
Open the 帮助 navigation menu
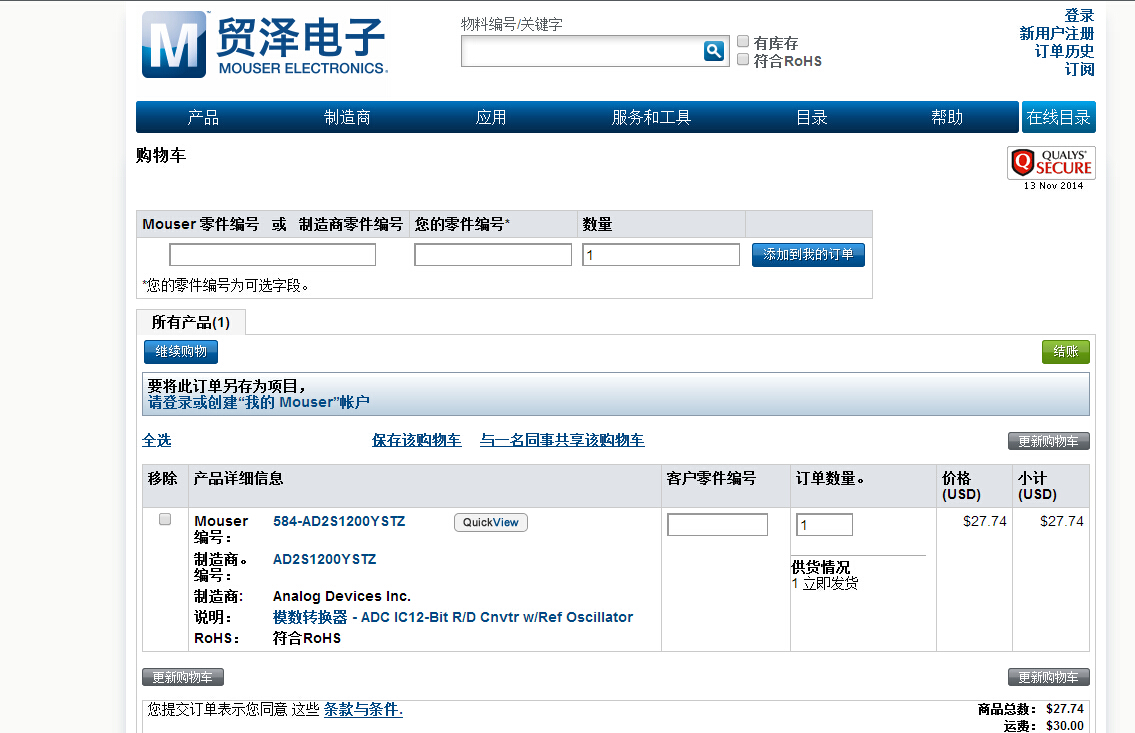947,117
